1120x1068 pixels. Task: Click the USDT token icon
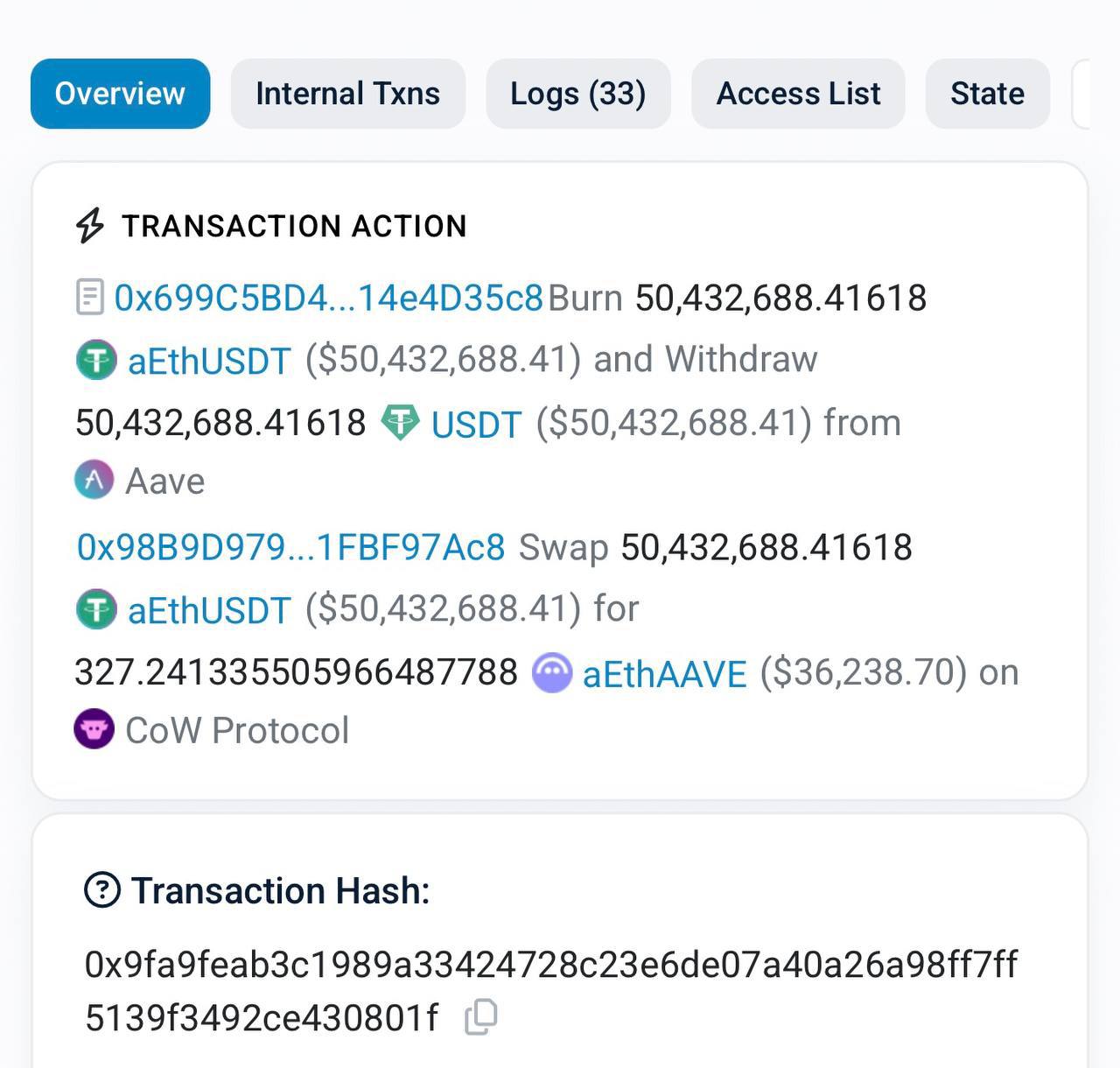pos(400,423)
